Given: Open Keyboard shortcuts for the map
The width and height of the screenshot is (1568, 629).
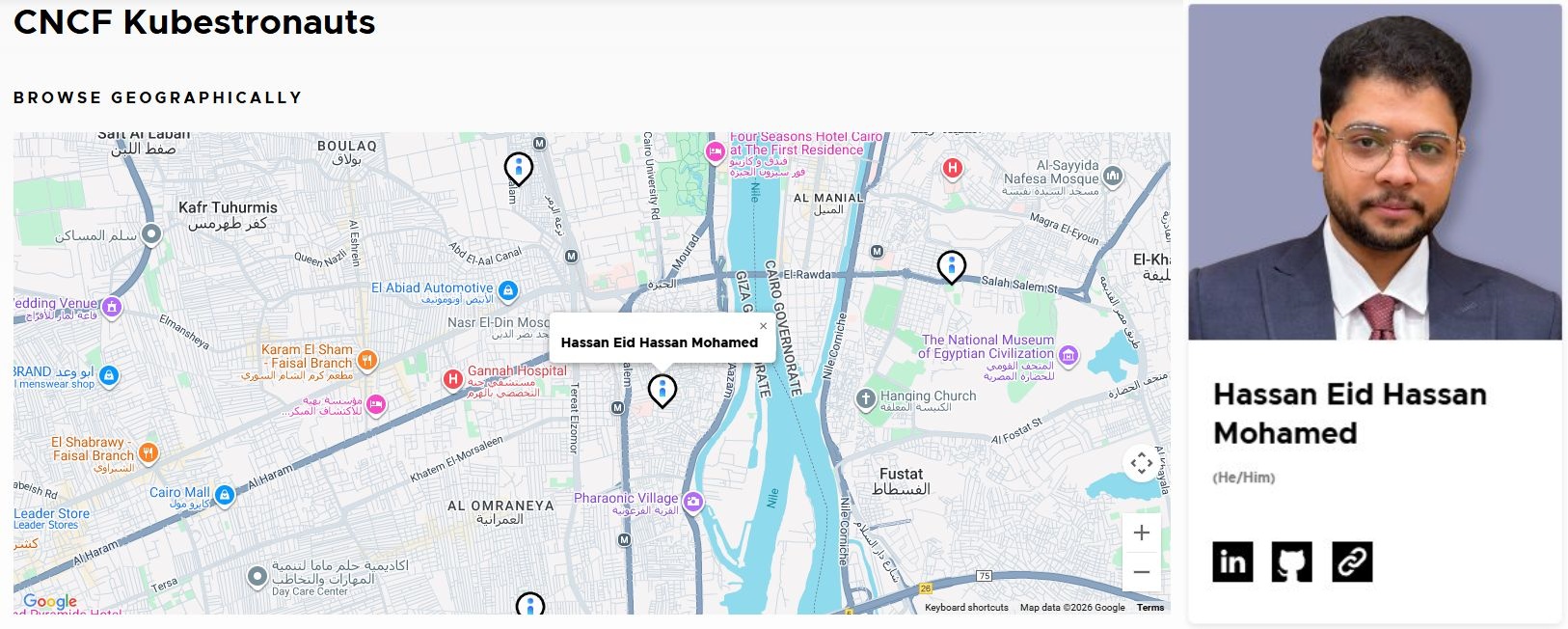Looking at the screenshot, I should [x=966, y=608].
